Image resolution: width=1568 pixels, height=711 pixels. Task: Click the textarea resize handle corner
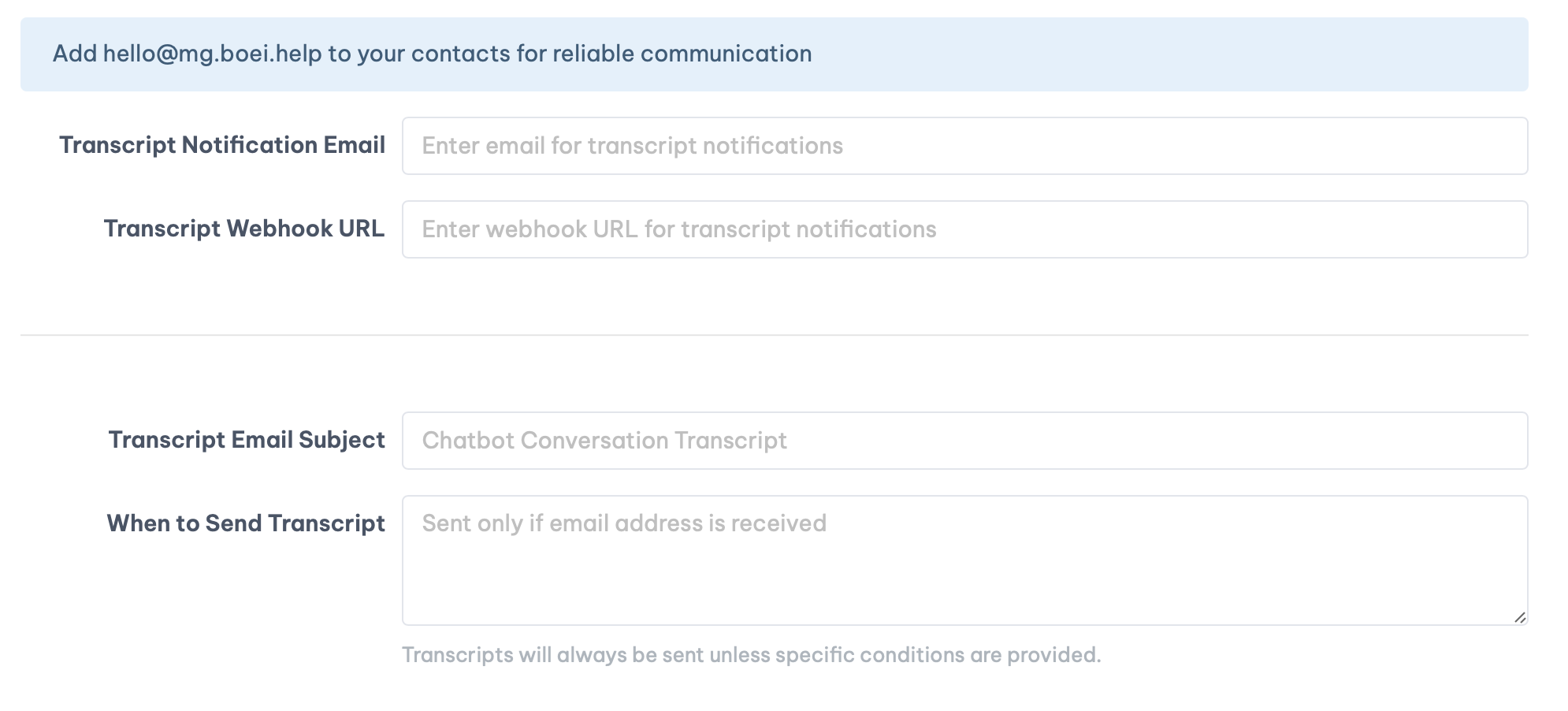pos(1520,618)
